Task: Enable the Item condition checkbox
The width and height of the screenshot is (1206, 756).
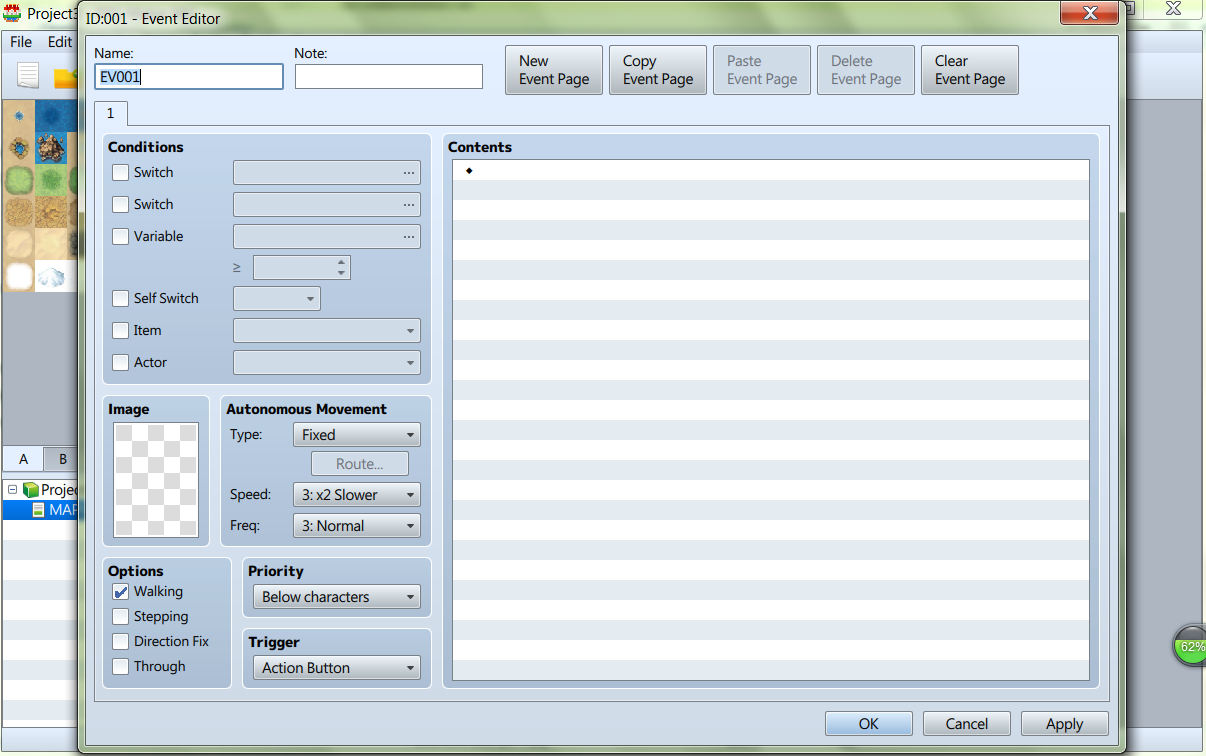Action: (121, 331)
